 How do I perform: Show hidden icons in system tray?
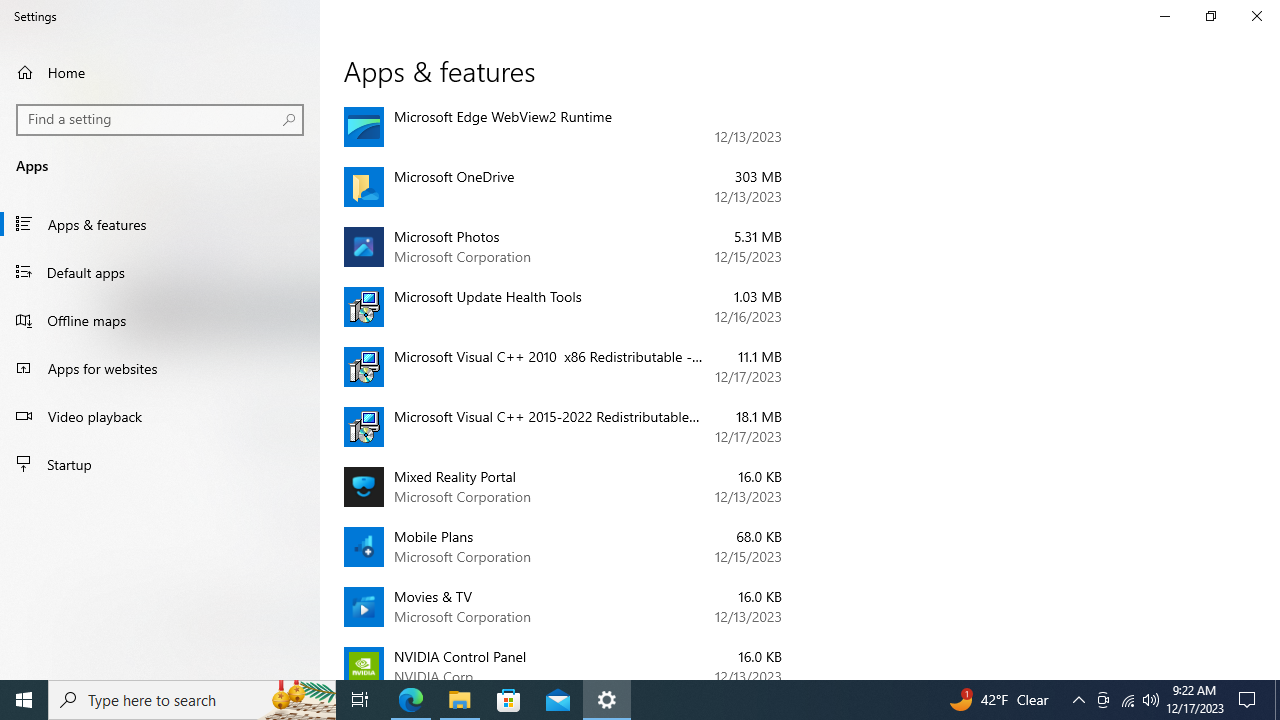pos(1078,700)
